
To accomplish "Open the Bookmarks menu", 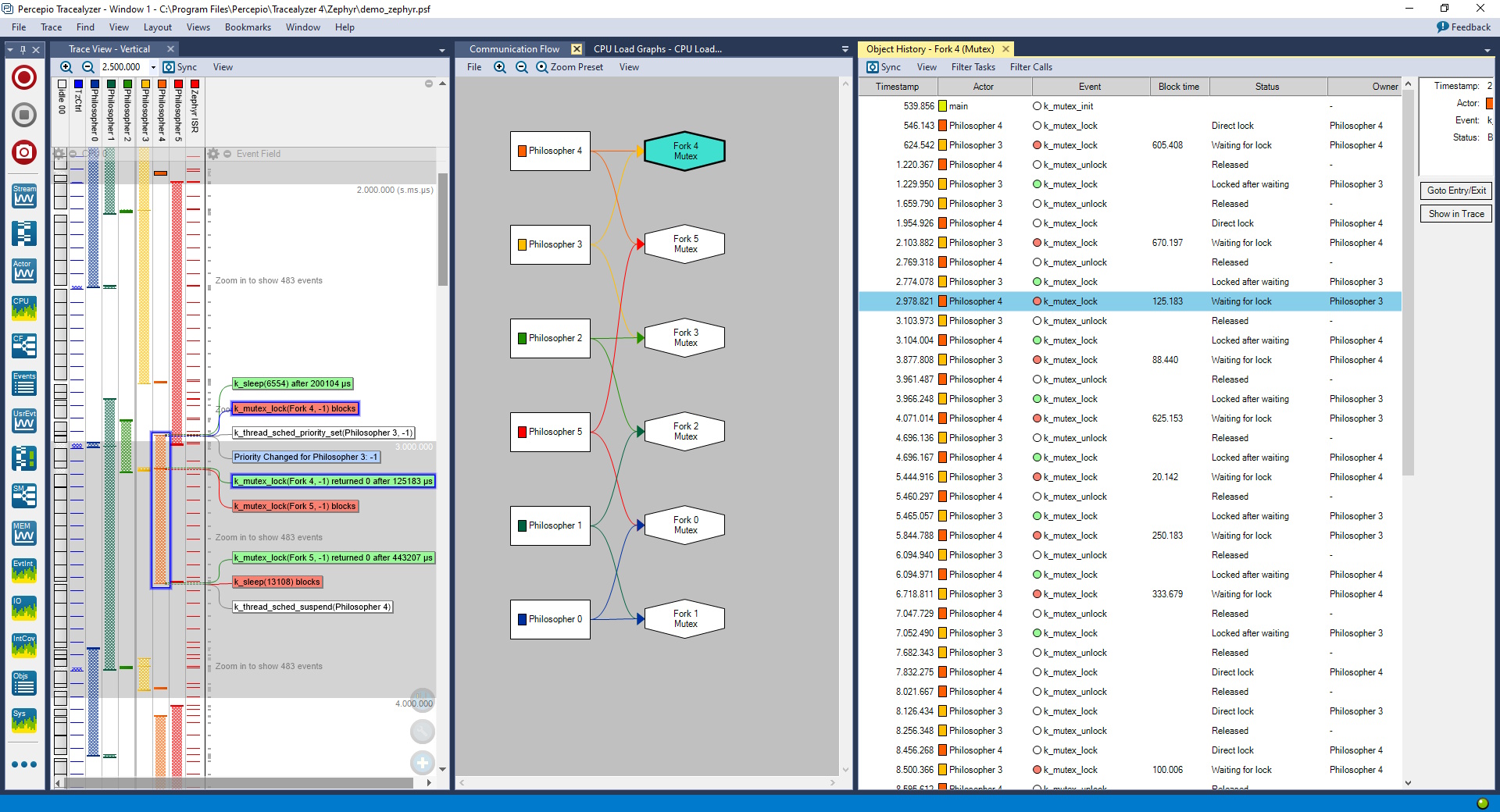I will pyautogui.click(x=248, y=27).
